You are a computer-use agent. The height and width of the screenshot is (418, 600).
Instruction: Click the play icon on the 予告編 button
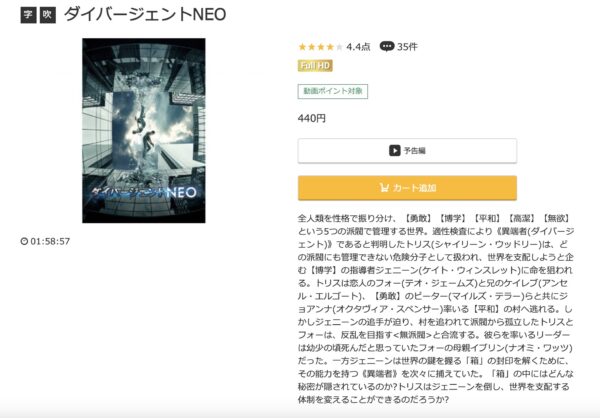pyautogui.click(x=395, y=150)
